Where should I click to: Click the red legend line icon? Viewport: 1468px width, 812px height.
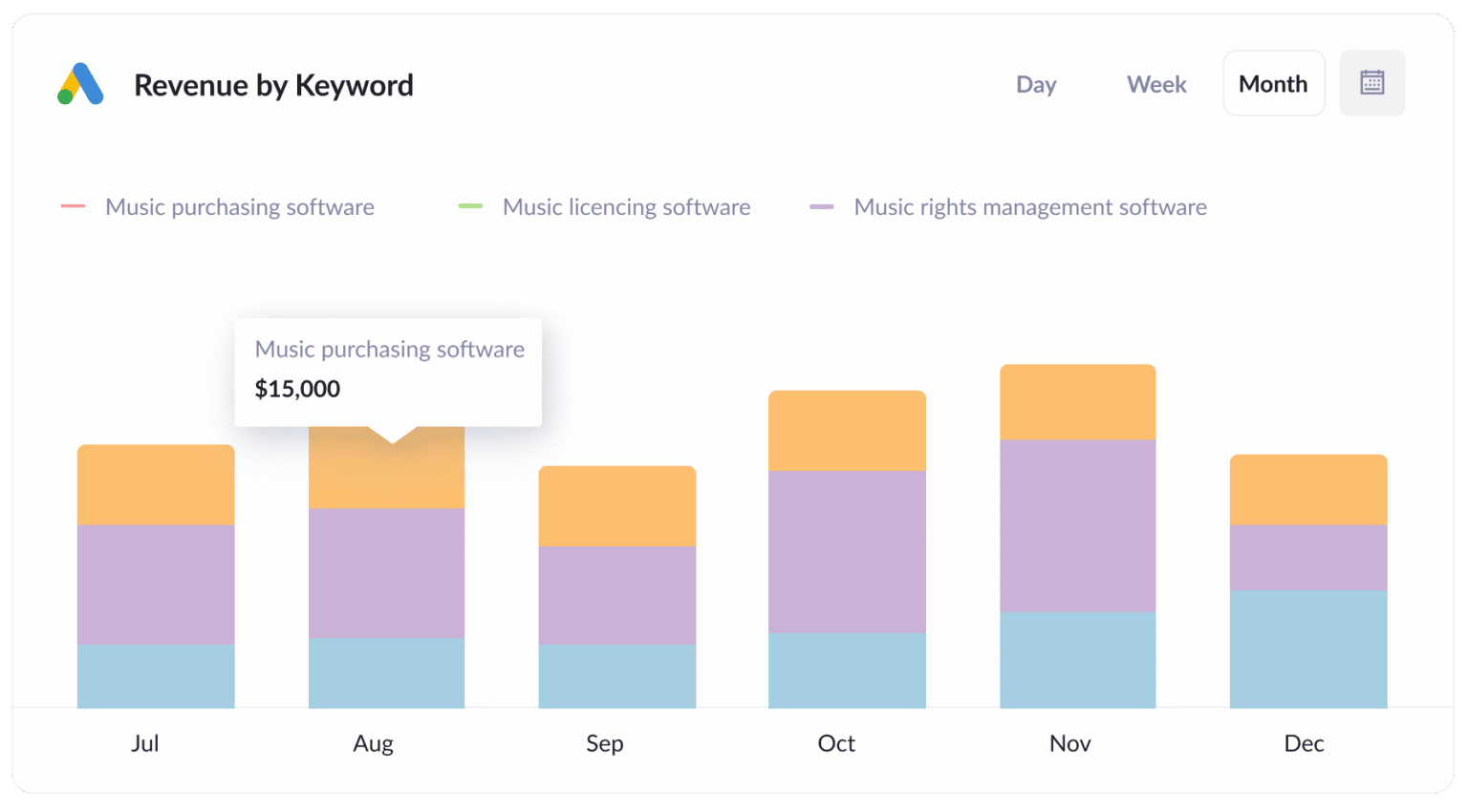[75, 205]
